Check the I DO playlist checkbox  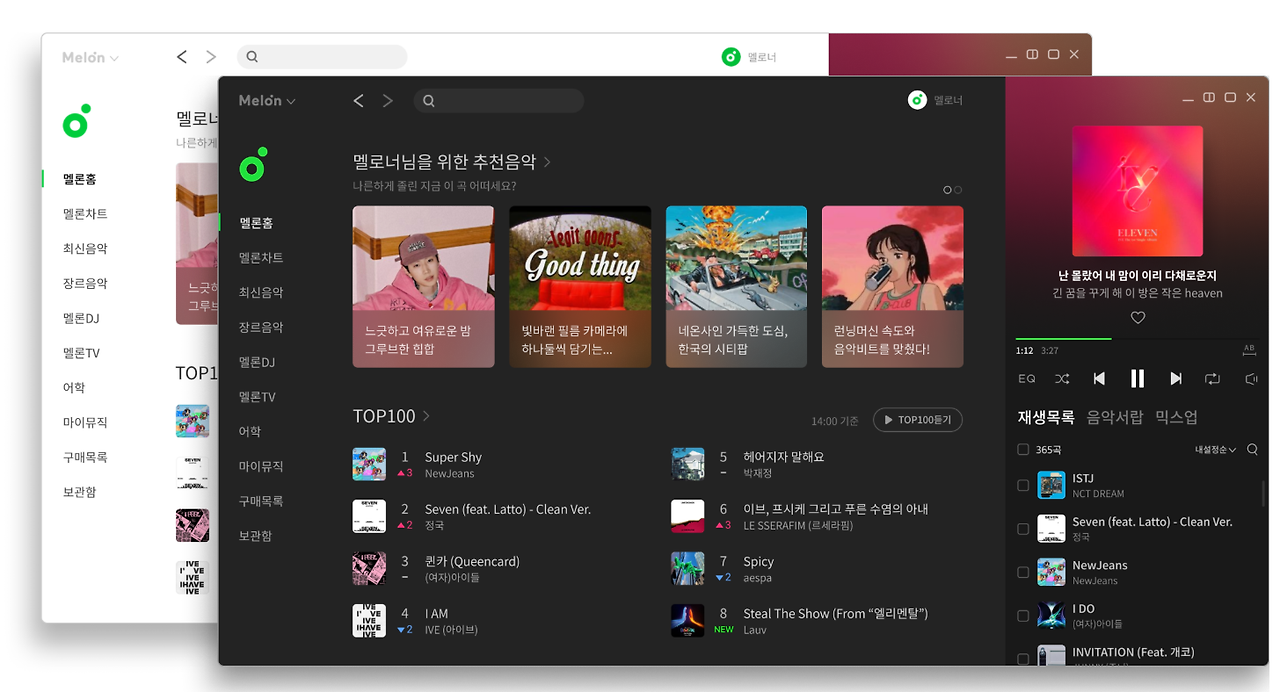click(x=1023, y=616)
